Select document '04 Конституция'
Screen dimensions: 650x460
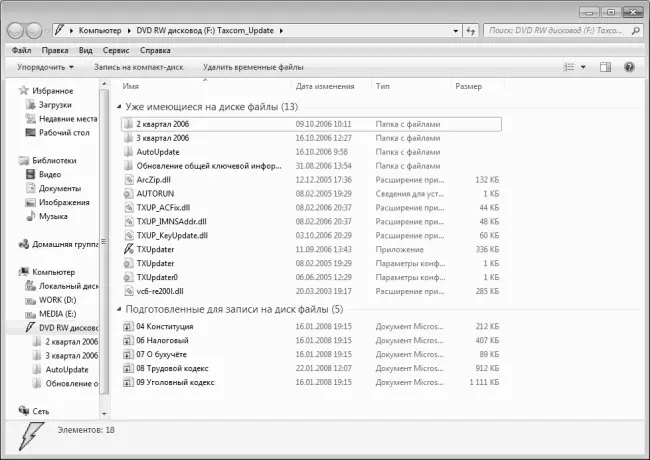click(x=312, y=327)
